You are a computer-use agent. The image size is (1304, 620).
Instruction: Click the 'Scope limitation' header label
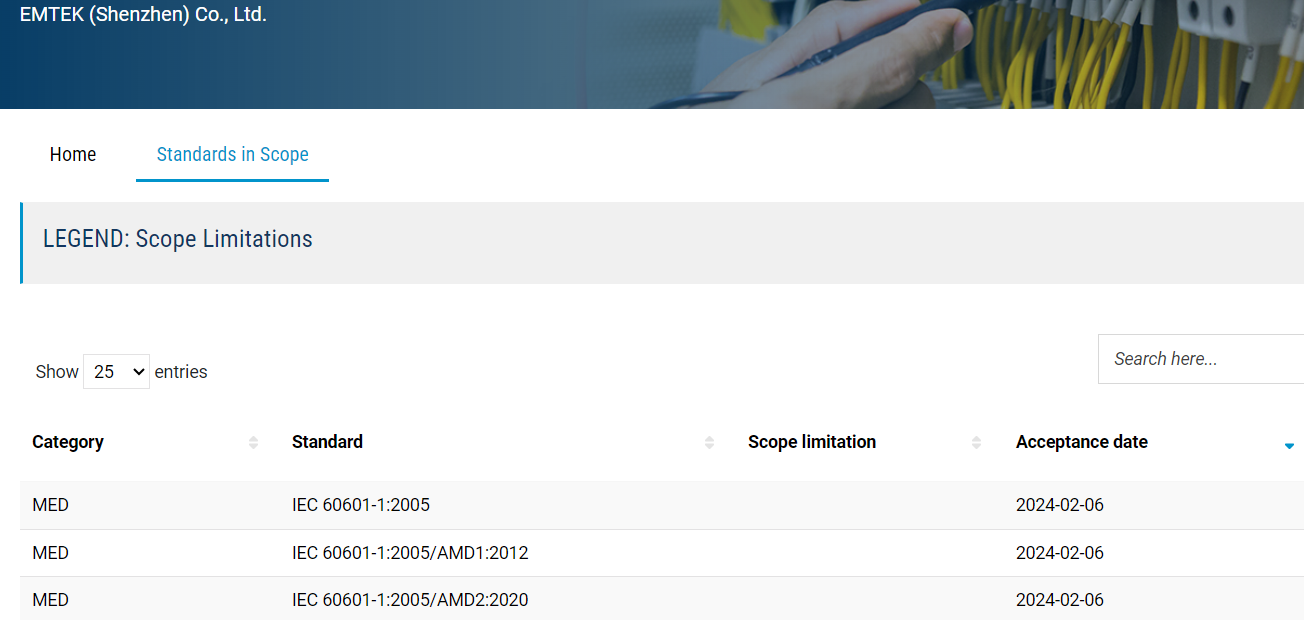[811, 442]
